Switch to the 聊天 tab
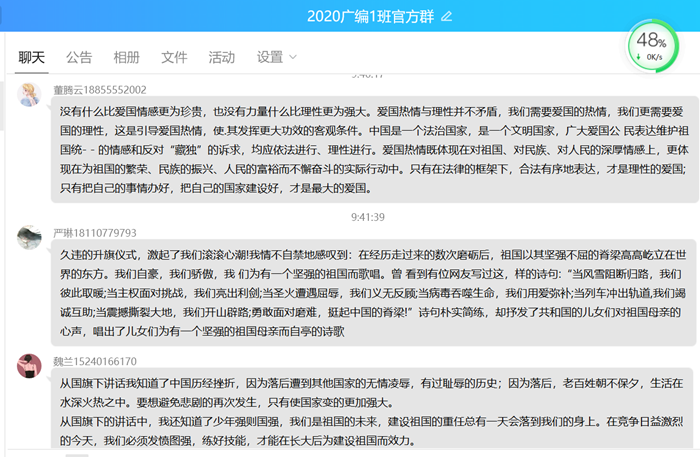Image resolution: width=700 pixels, height=457 pixels. [32, 57]
